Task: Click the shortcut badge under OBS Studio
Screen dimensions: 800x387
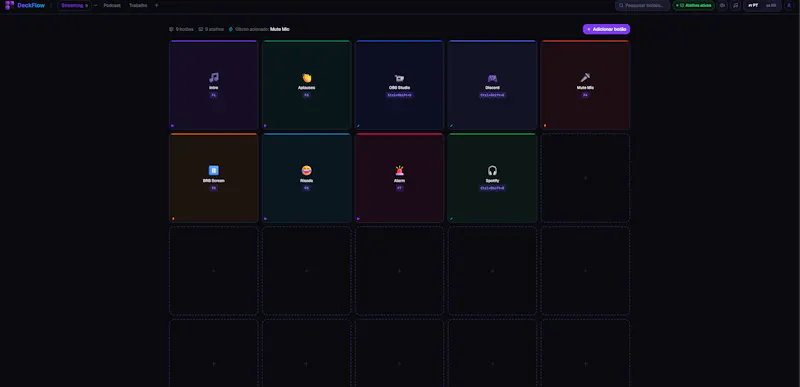Action: click(x=399, y=95)
